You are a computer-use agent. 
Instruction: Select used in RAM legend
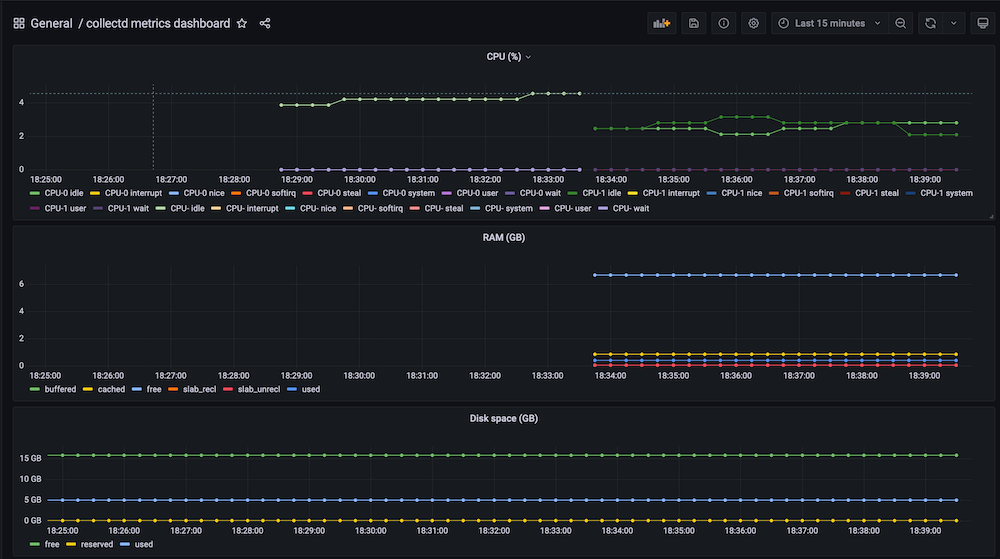(x=311, y=389)
